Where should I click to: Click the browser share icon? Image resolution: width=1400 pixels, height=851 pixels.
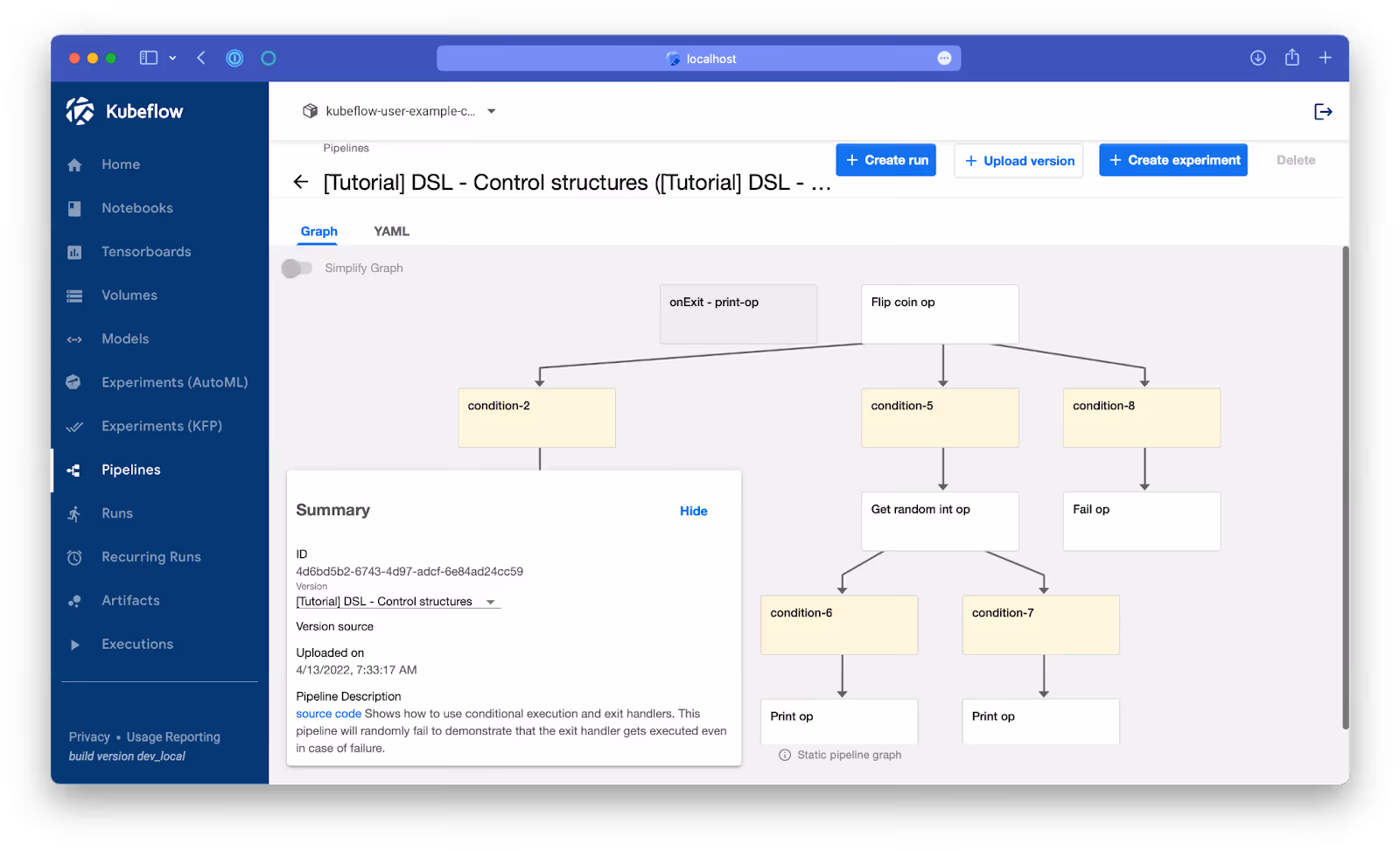click(1291, 58)
